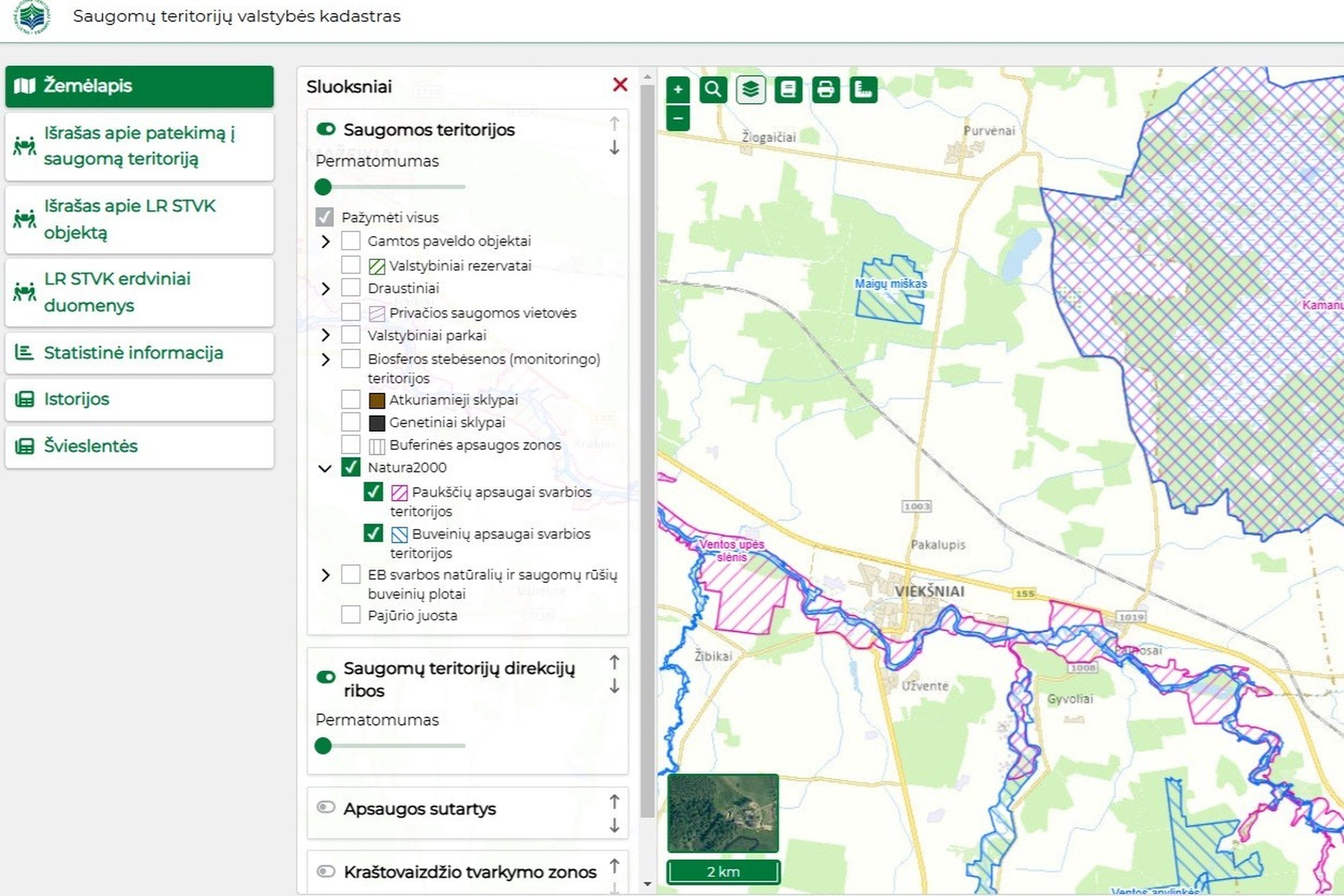The height and width of the screenshot is (896, 1344).
Task: Zoom in on the map
Action: pos(678,90)
